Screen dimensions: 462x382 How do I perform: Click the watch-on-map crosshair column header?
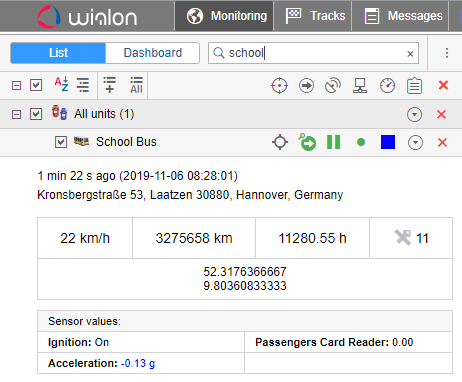[x=279, y=86]
